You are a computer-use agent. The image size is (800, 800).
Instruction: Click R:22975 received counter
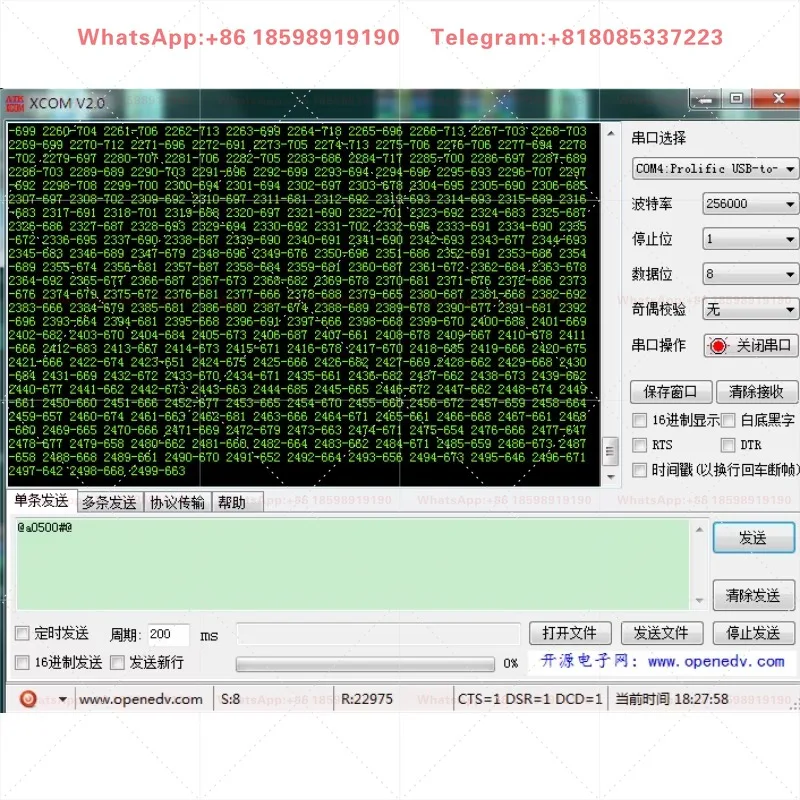click(367, 699)
